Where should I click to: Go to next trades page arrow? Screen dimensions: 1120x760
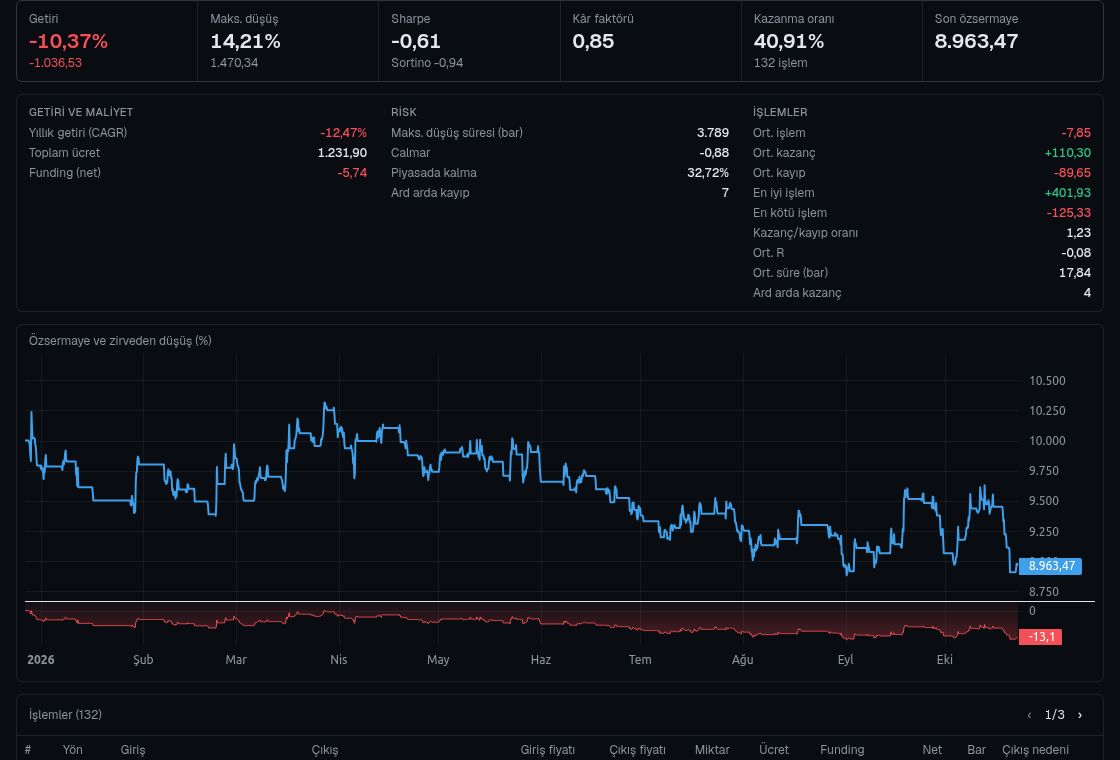[x=1079, y=715]
